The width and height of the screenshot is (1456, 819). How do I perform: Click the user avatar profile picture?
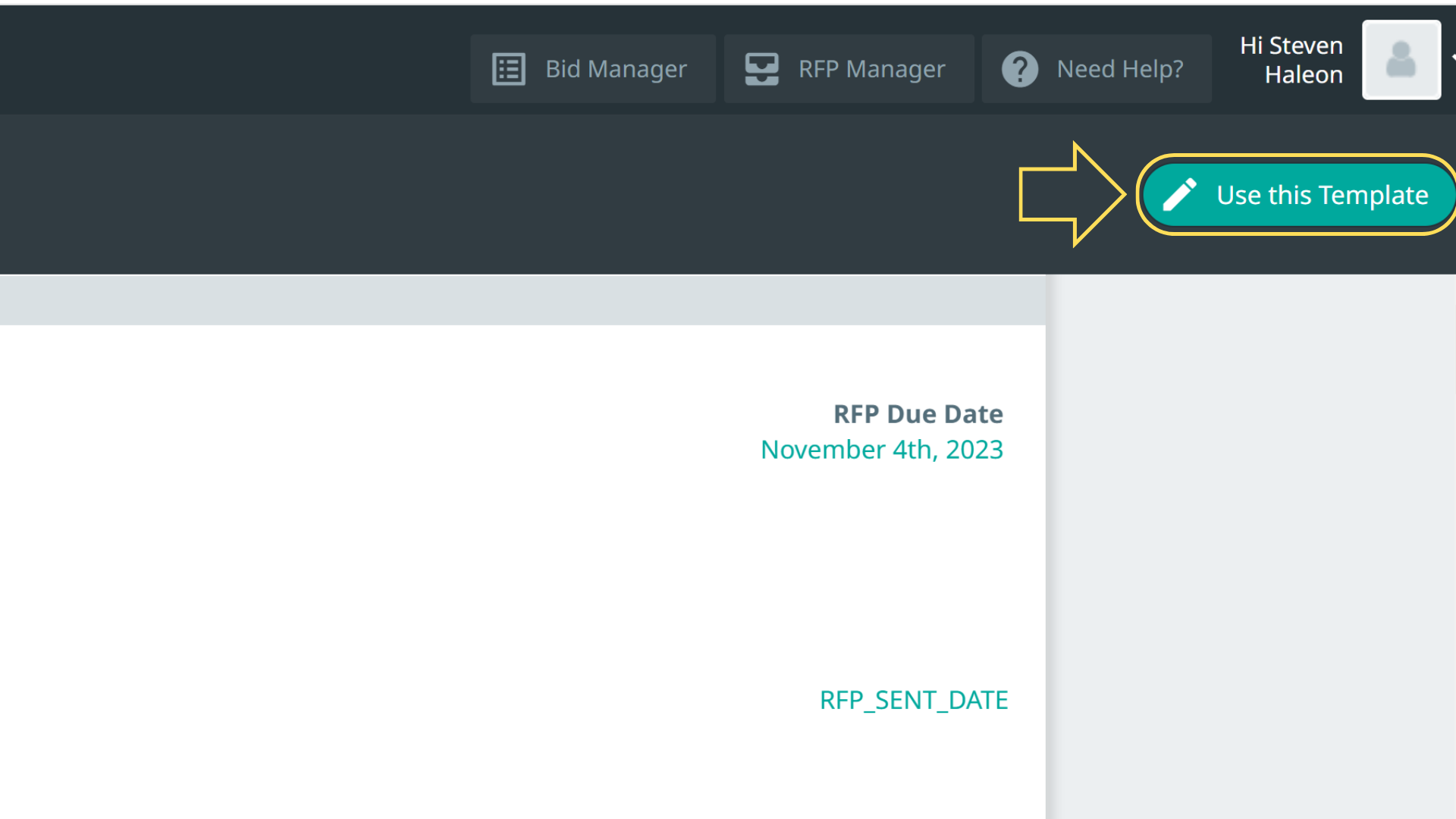pyautogui.click(x=1401, y=60)
